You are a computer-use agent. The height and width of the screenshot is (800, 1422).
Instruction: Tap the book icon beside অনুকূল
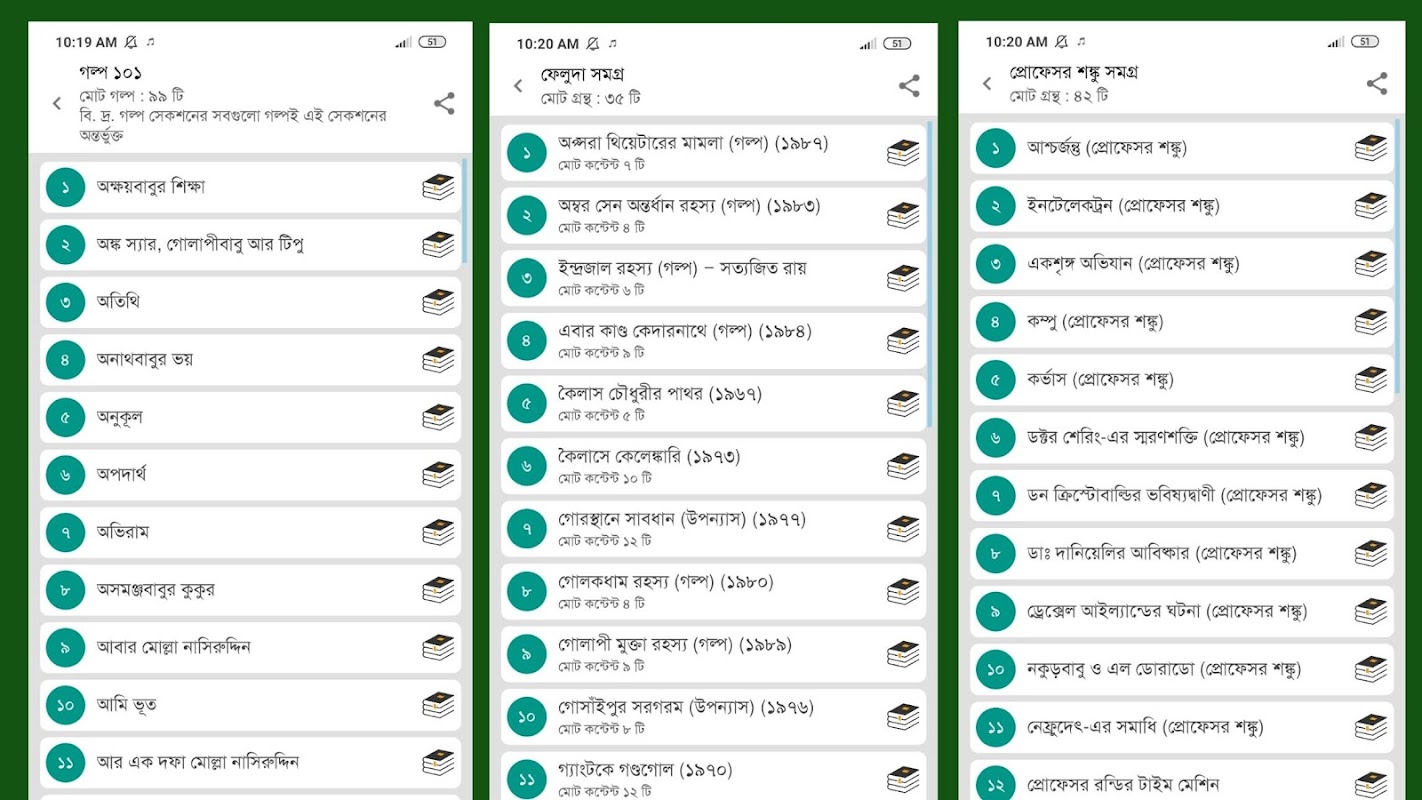(438, 417)
